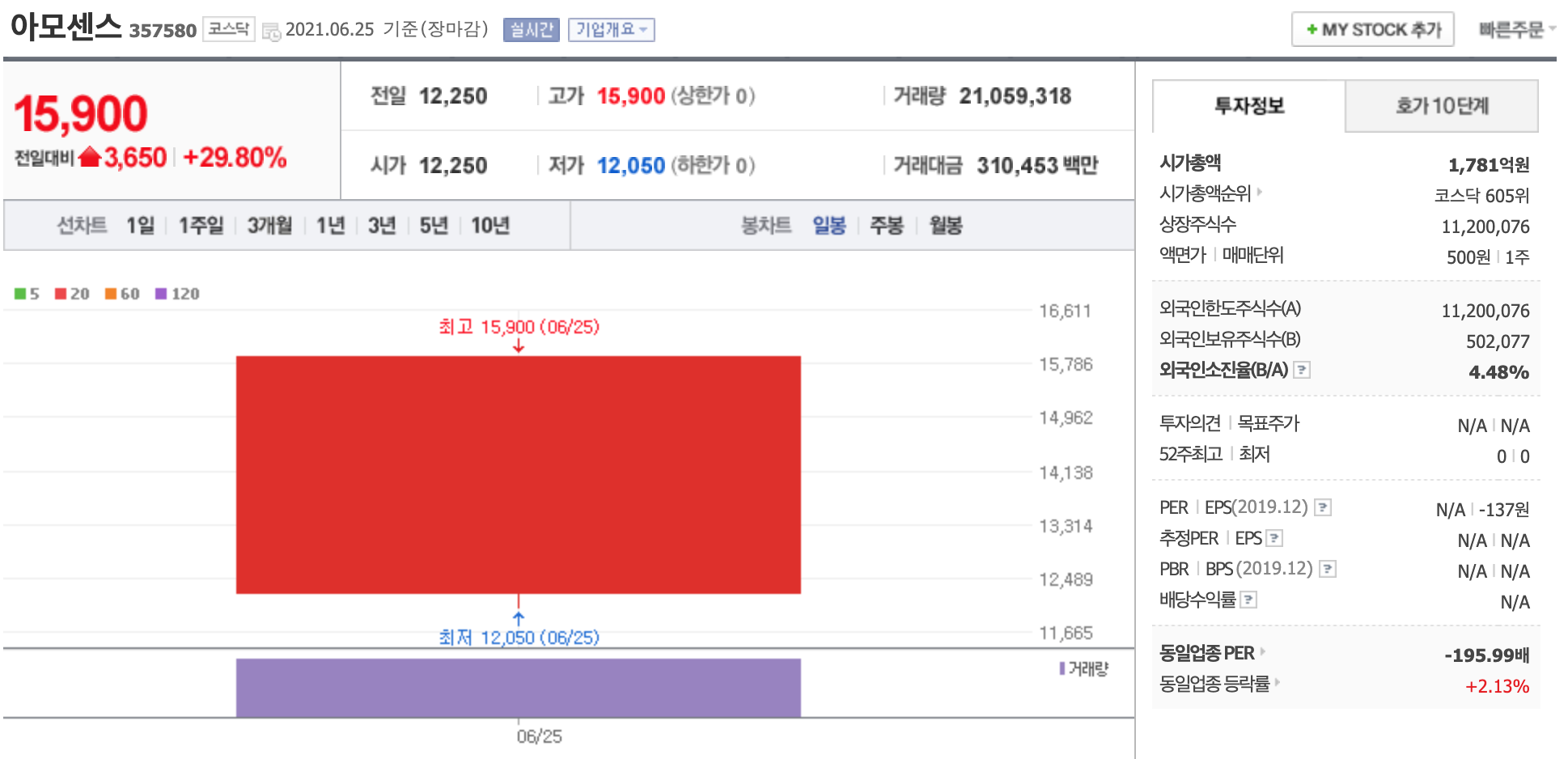Expand the 빠른주문 dropdown
1568x759 pixels.
point(1517,30)
